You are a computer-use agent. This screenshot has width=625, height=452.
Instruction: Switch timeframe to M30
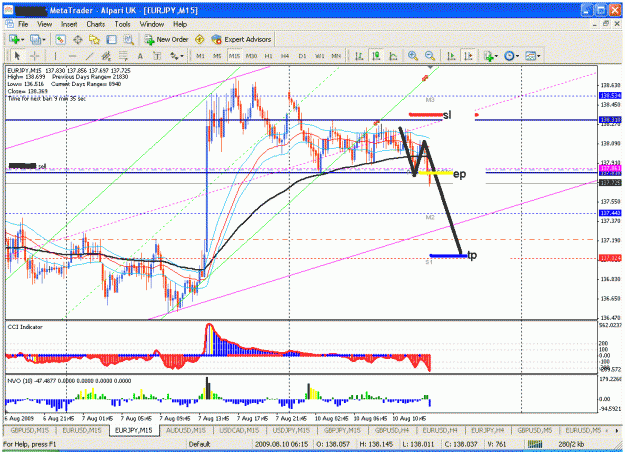[251, 56]
